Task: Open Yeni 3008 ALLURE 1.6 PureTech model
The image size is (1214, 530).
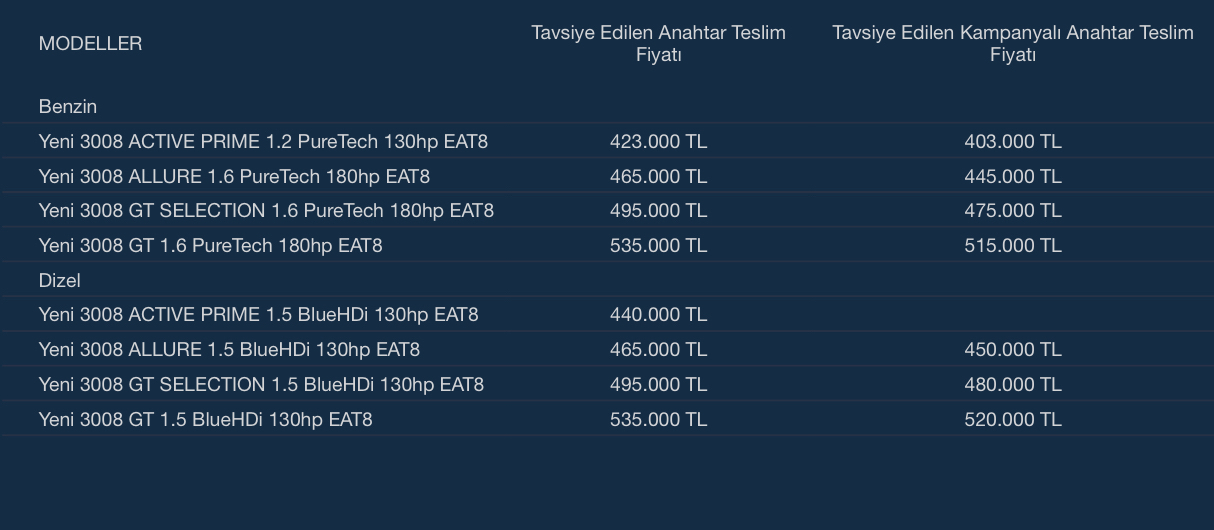Action: (234, 176)
